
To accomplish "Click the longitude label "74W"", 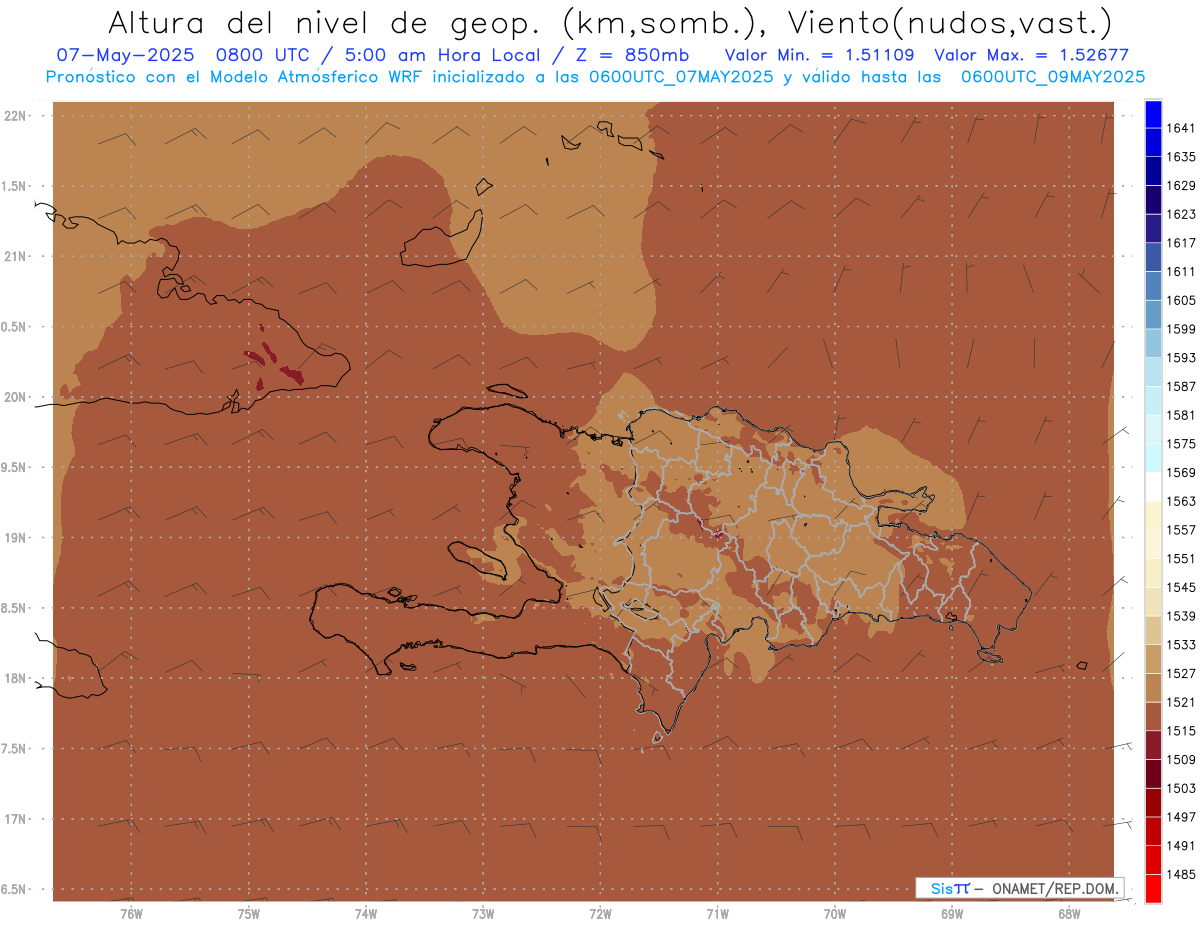I will coord(365,914).
